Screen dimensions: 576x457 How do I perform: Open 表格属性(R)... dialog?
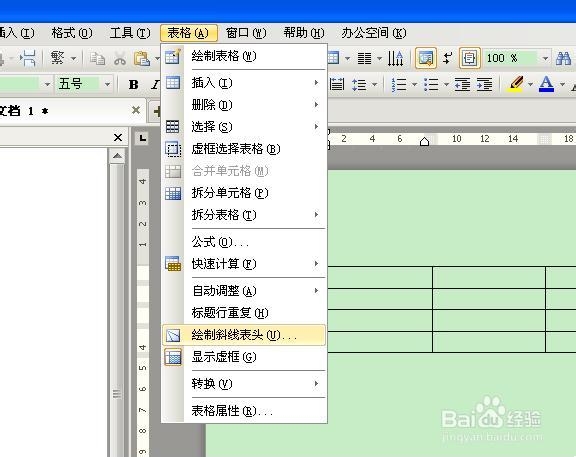click(x=244, y=411)
